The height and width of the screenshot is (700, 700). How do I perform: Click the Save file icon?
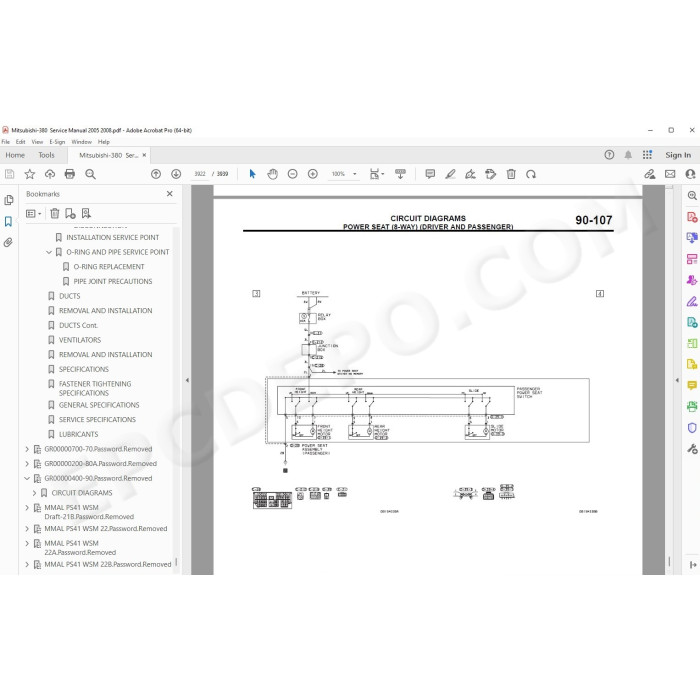[x=9, y=174]
